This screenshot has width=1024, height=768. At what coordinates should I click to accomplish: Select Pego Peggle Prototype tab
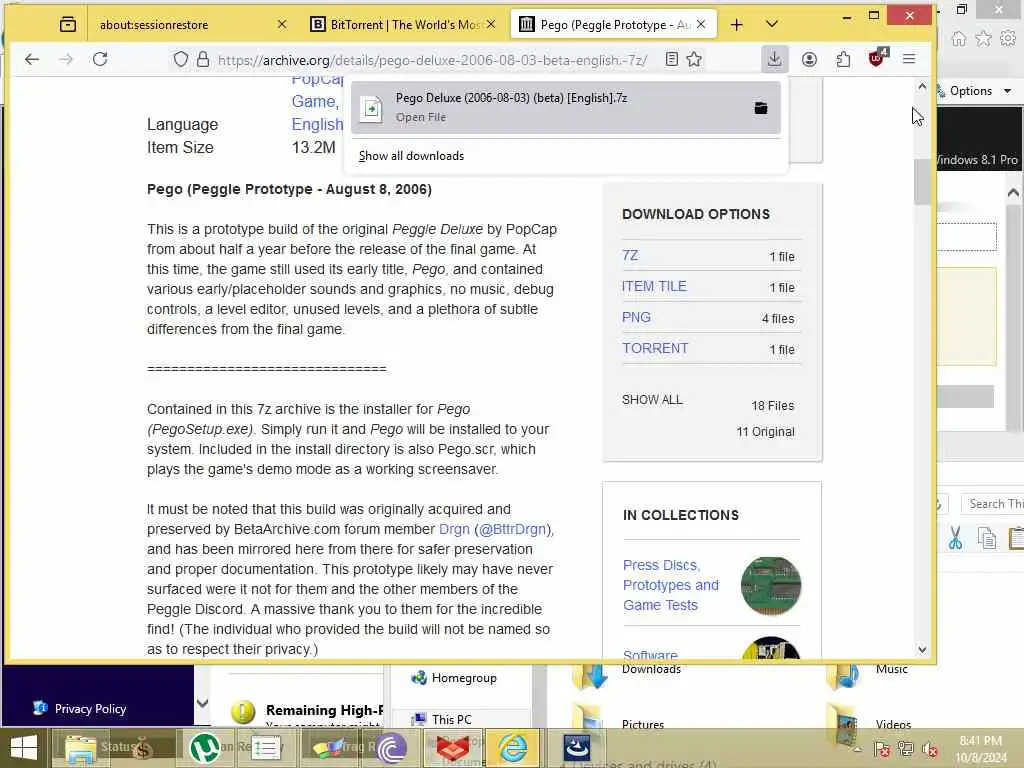point(614,25)
